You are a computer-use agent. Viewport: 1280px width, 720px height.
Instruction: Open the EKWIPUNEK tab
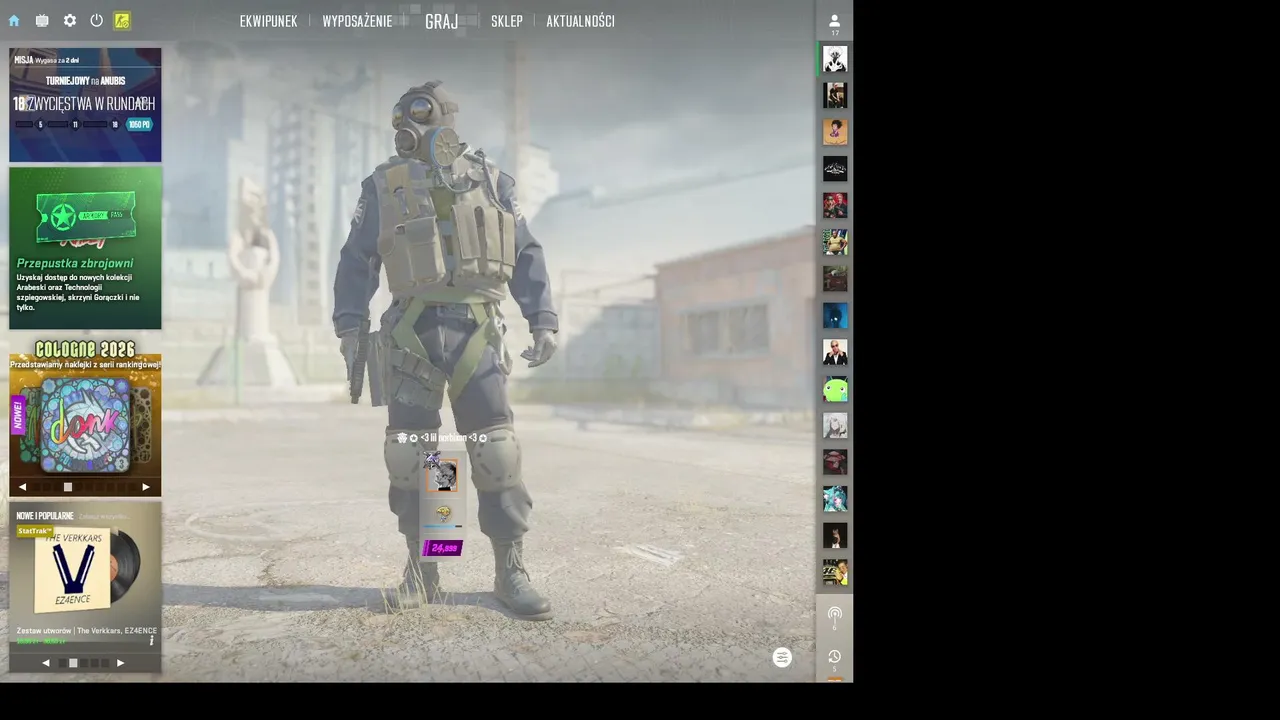pyautogui.click(x=268, y=21)
